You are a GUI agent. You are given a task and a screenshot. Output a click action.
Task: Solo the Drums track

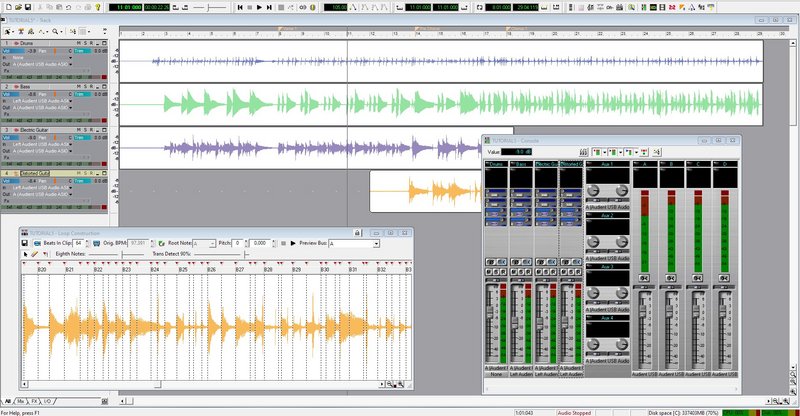coord(85,43)
